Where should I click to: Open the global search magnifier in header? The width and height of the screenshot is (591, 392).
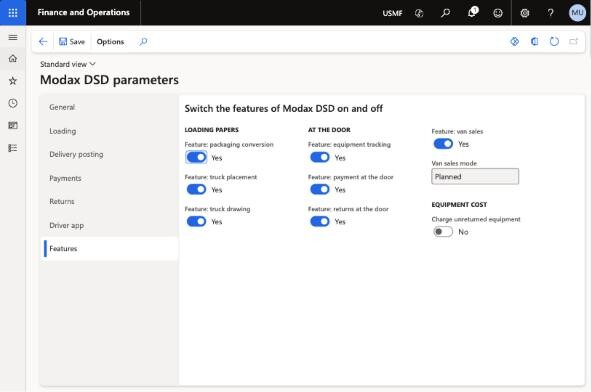(445, 13)
